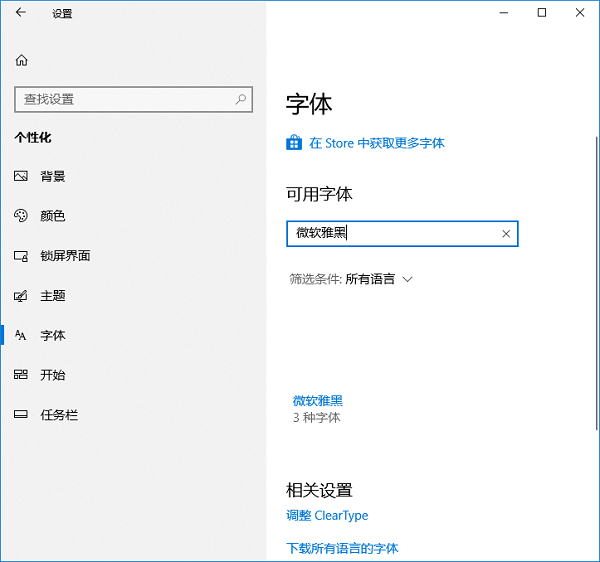Click inside the 微软雅黑 font search box
This screenshot has width=600, height=562.
pyautogui.click(x=402, y=234)
